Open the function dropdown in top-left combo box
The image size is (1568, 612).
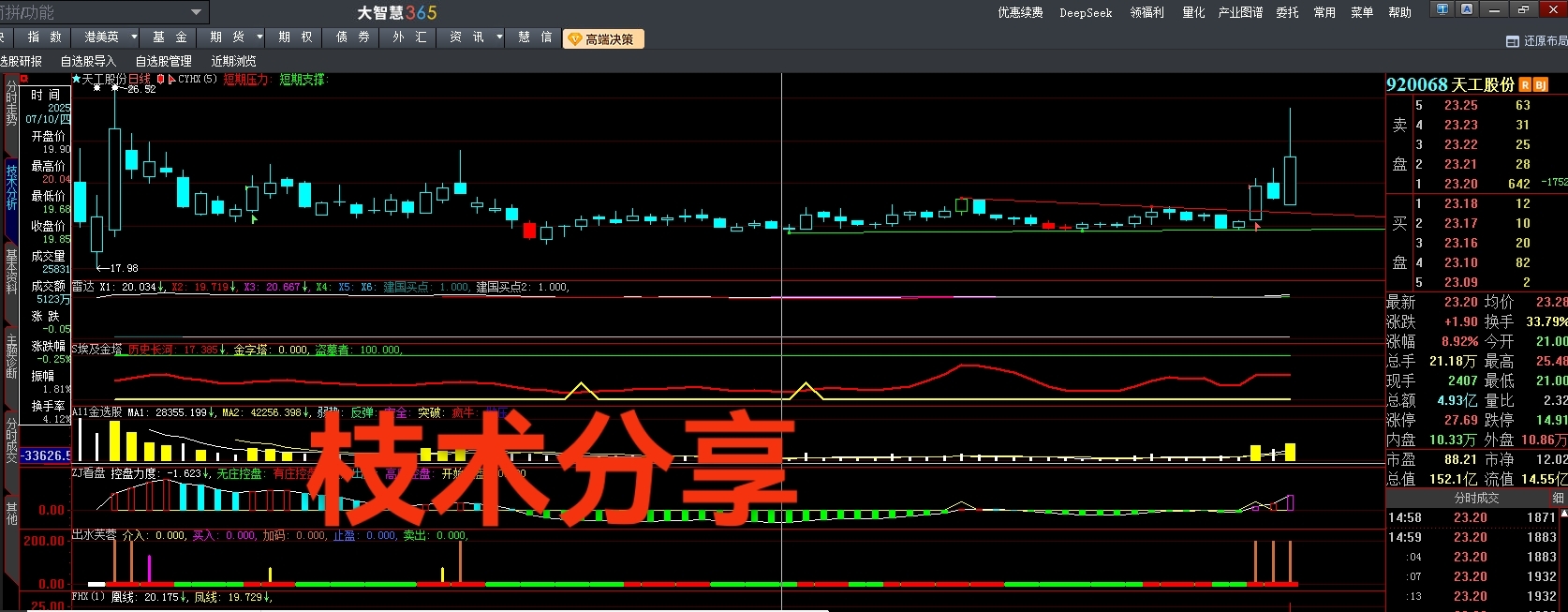(196, 12)
